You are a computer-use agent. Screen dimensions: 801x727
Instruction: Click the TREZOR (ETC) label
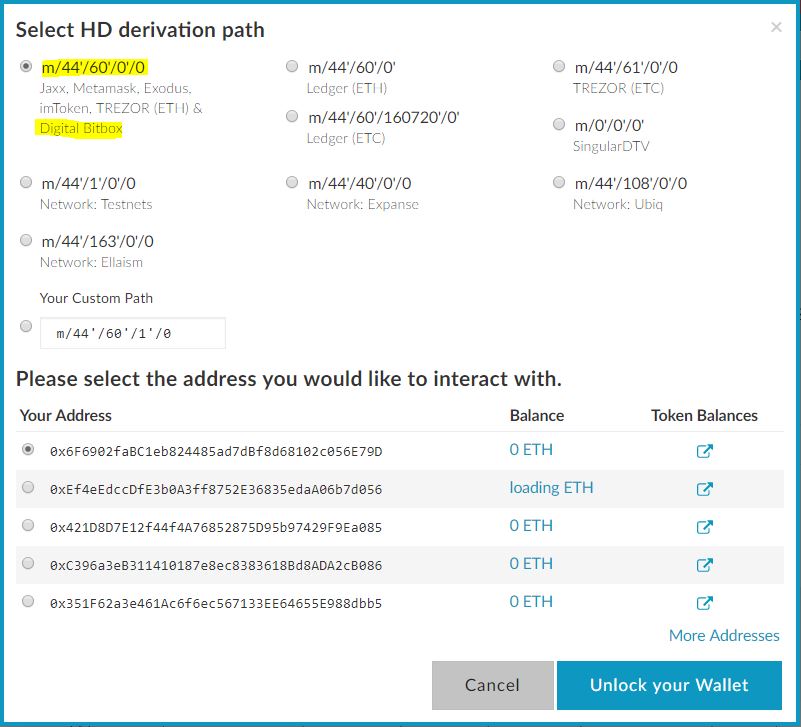click(618, 88)
